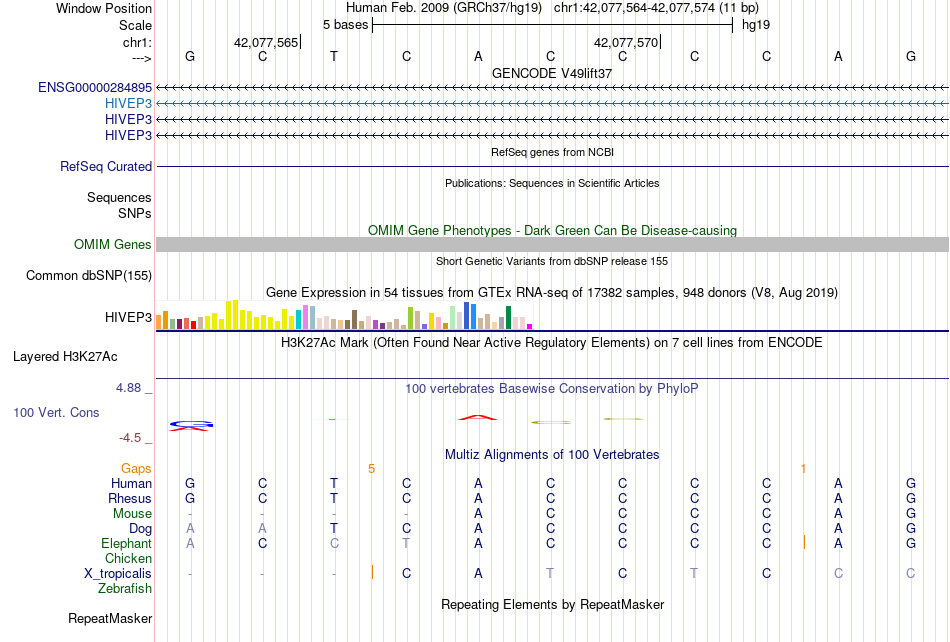Click the -4.5 PhyloP lower scale value

(131, 438)
